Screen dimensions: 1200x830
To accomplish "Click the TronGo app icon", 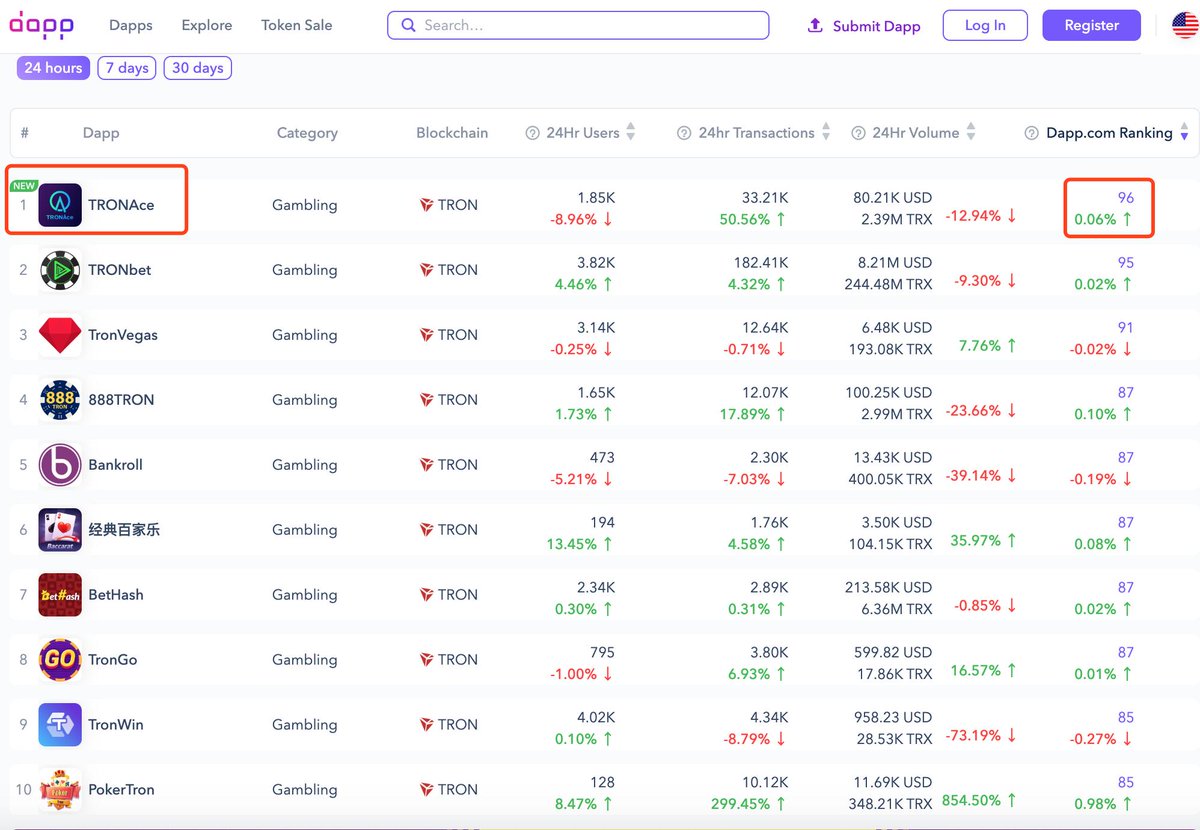I will pos(60,660).
